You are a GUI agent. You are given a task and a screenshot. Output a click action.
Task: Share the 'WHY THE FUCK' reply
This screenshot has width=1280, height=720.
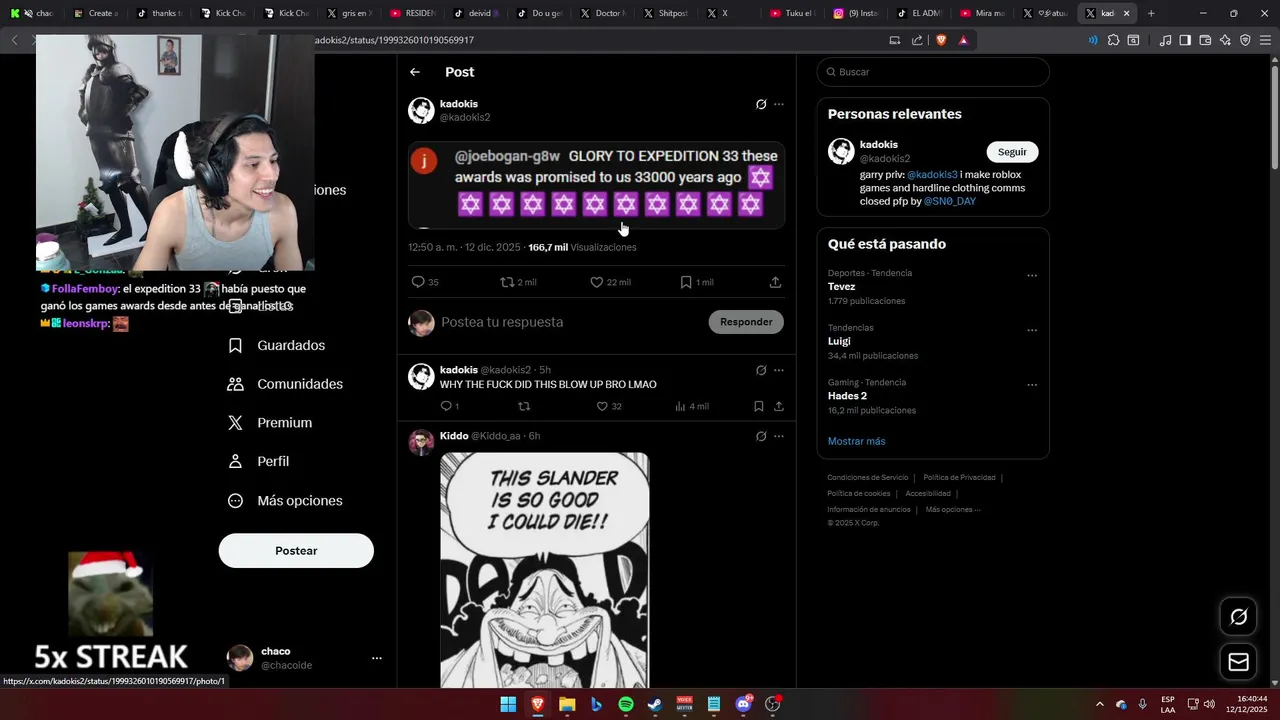(779, 406)
